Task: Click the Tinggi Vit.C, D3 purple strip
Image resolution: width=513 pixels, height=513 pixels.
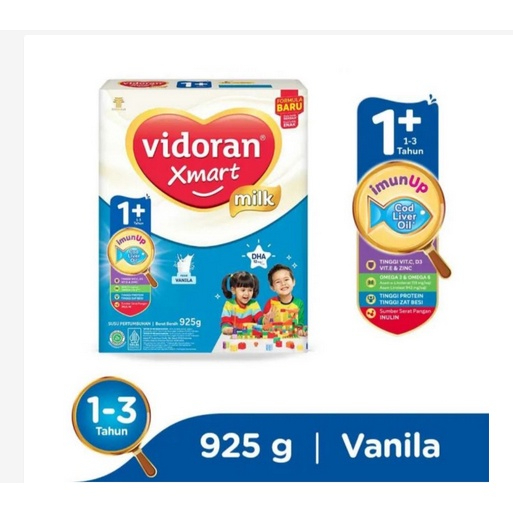Action: pyautogui.click(x=397, y=265)
